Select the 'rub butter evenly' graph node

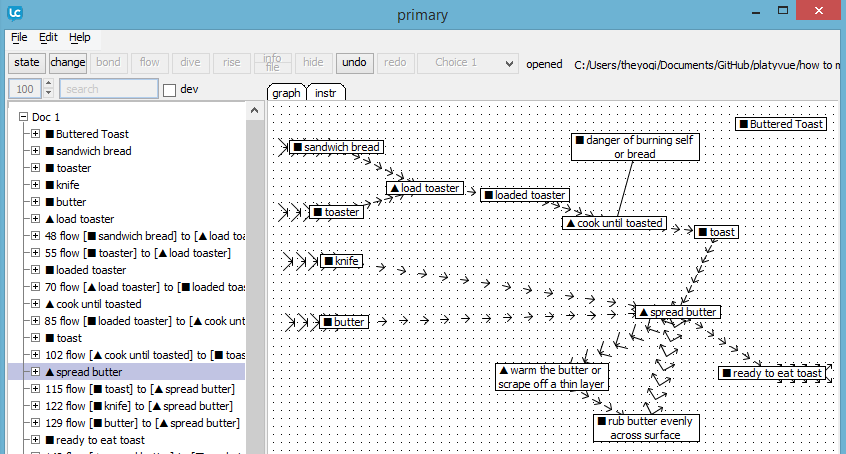(646, 428)
